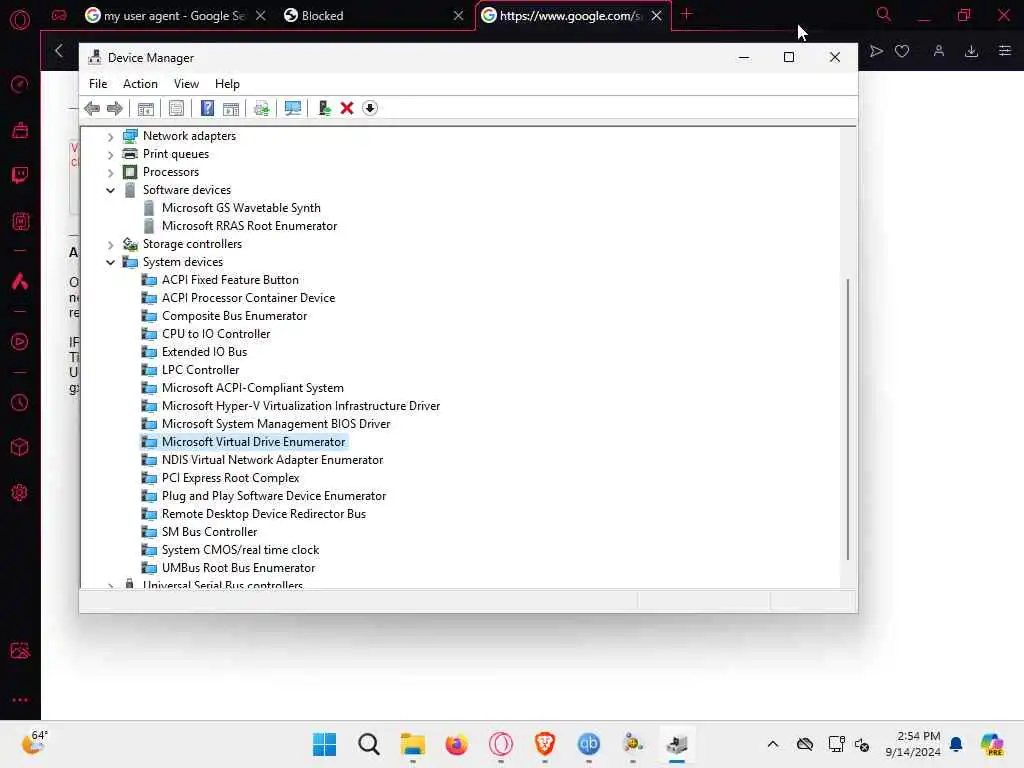This screenshot has width=1024, height=768.
Task: Open the View menu
Action: tap(186, 84)
